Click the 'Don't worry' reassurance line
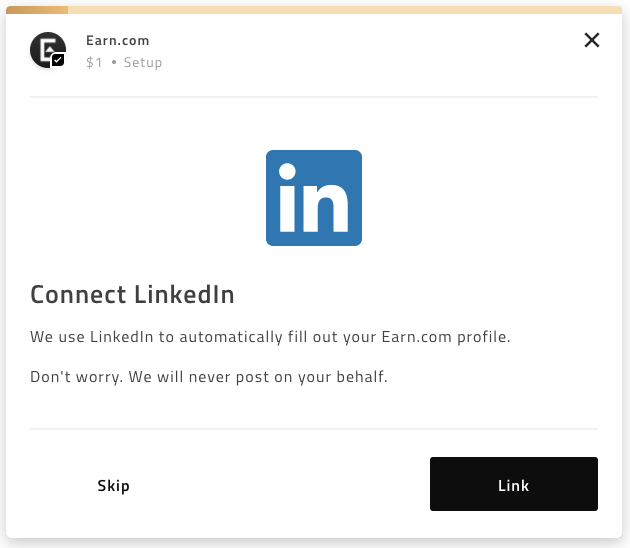 tap(209, 377)
